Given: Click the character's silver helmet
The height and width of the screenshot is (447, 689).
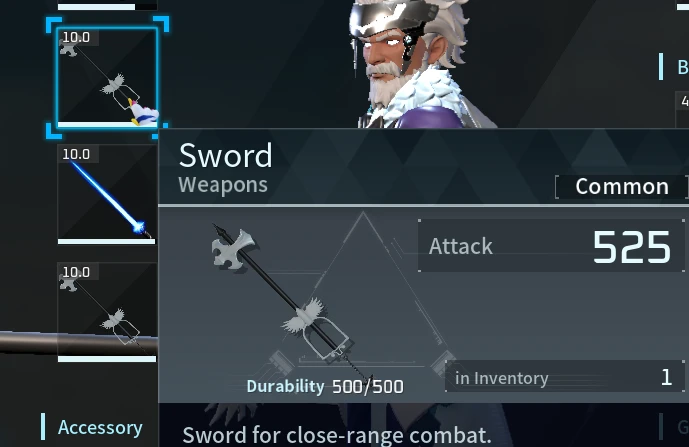Looking at the screenshot, I should pos(388,20).
